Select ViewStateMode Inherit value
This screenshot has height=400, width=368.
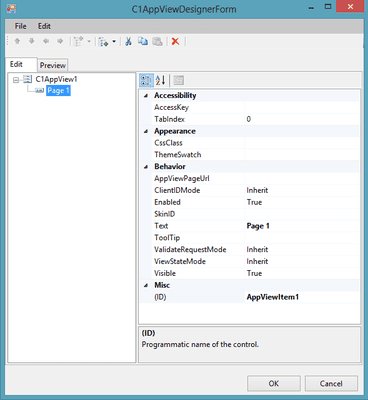(x=302, y=261)
